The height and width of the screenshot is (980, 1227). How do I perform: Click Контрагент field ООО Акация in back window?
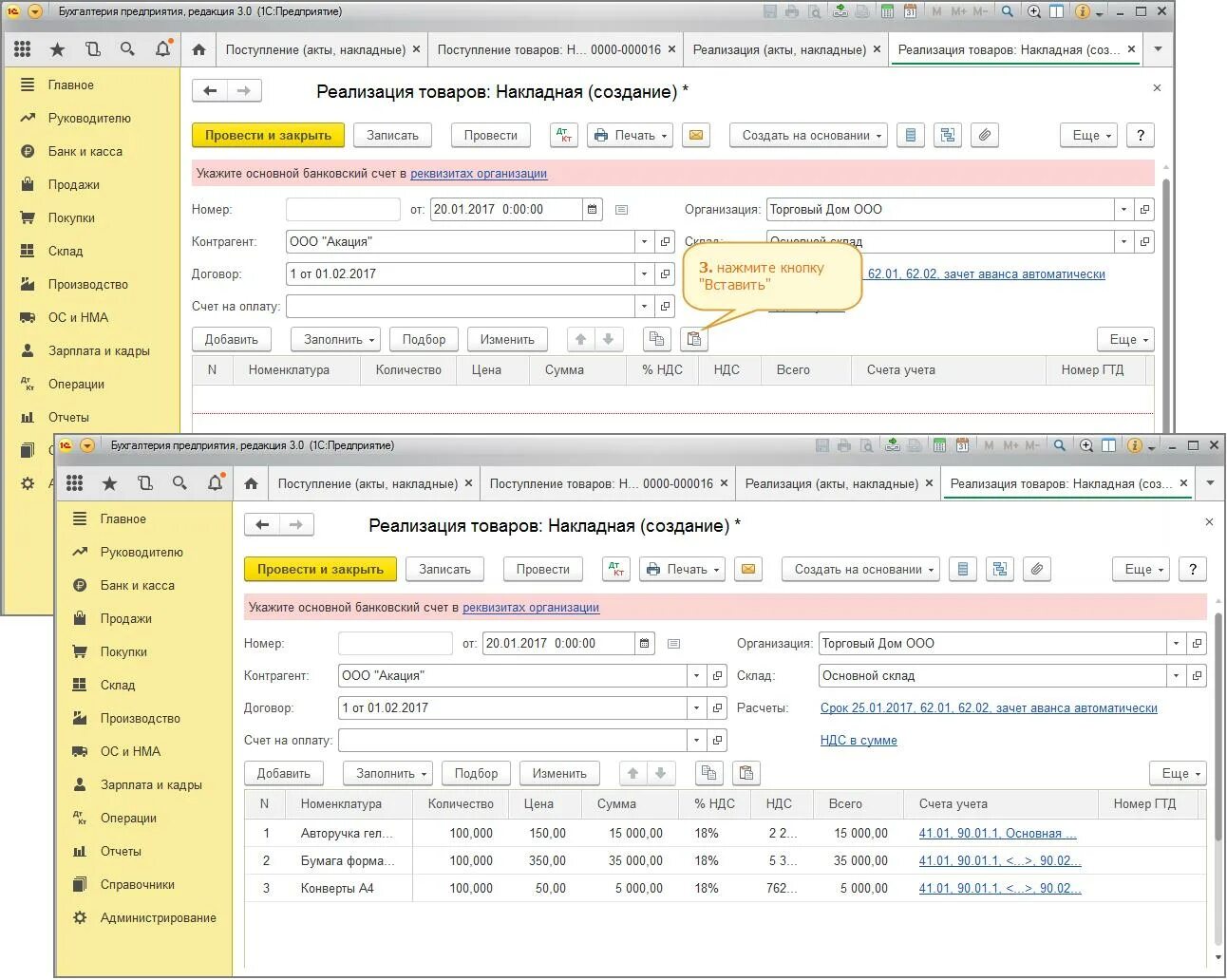coord(460,241)
